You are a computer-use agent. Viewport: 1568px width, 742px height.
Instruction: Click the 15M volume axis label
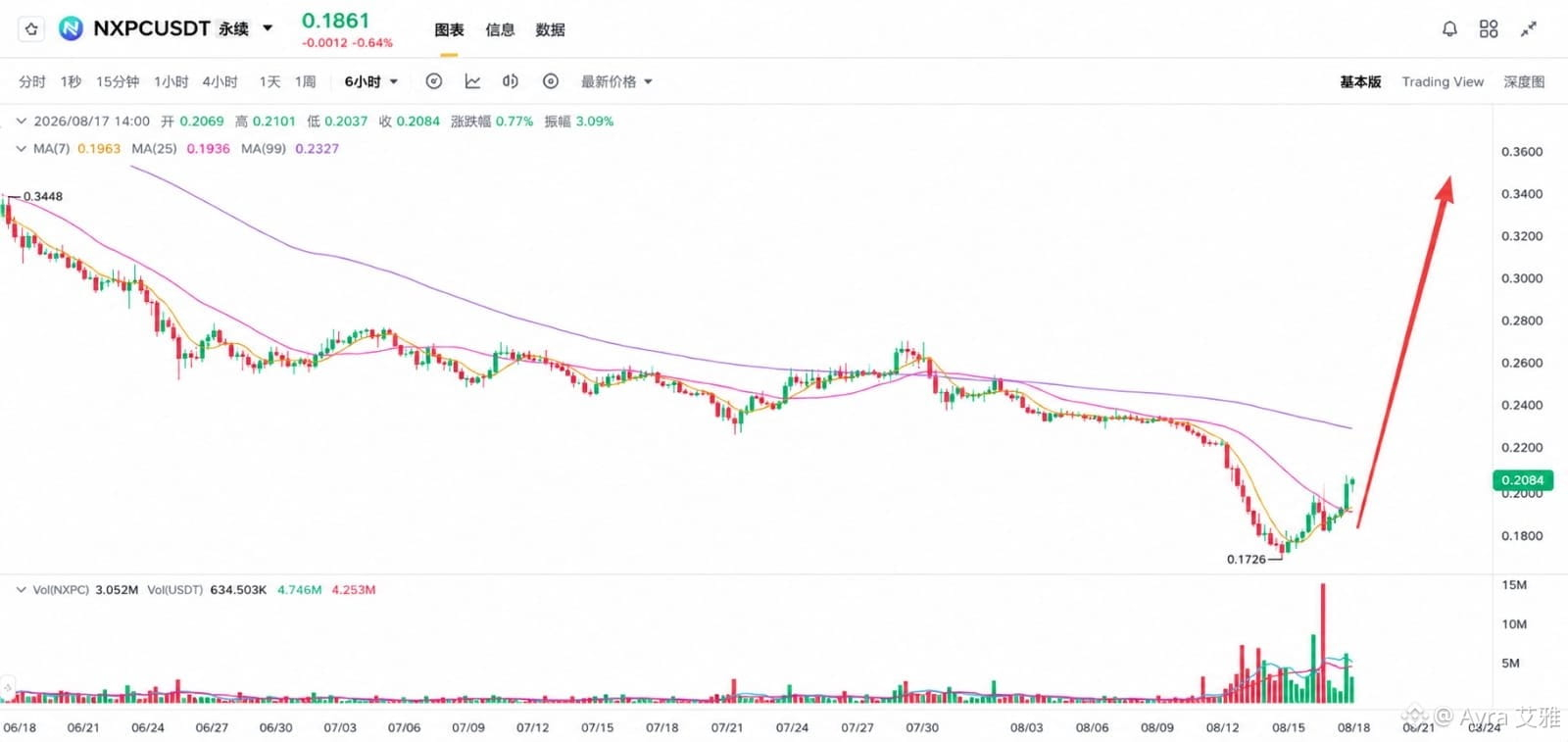(x=1514, y=585)
